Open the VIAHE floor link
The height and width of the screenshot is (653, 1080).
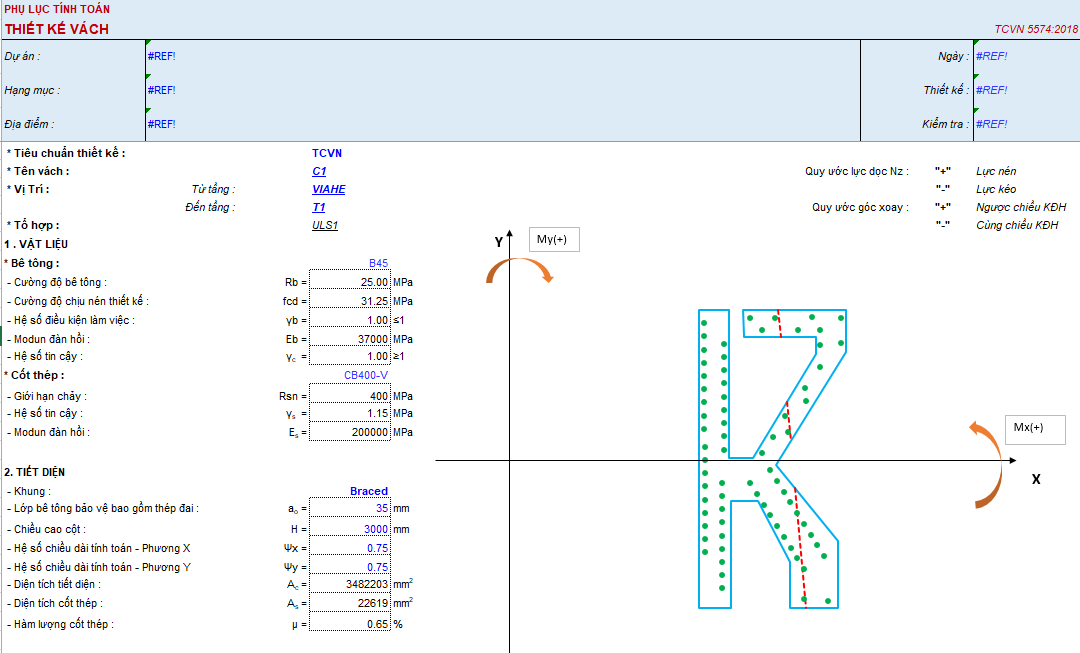tap(329, 189)
